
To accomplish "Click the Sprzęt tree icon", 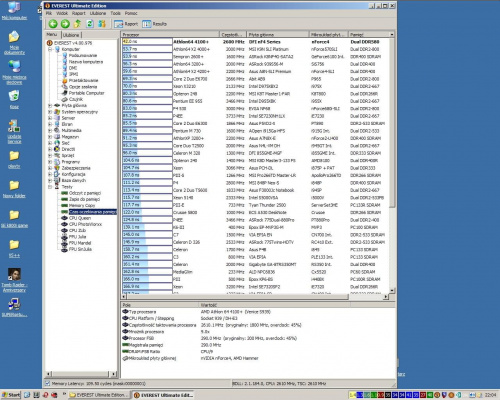I will (x=57, y=155).
